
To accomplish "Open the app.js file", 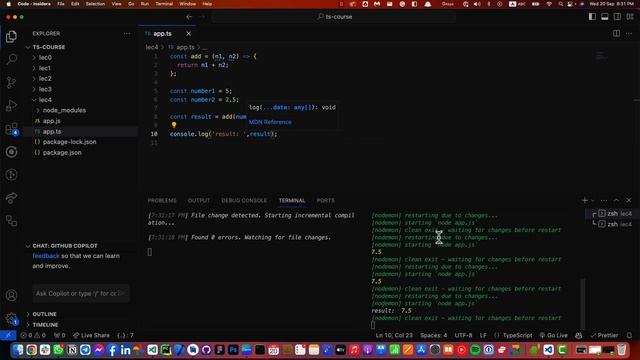I will pyautogui.click(x=51, y=121).
